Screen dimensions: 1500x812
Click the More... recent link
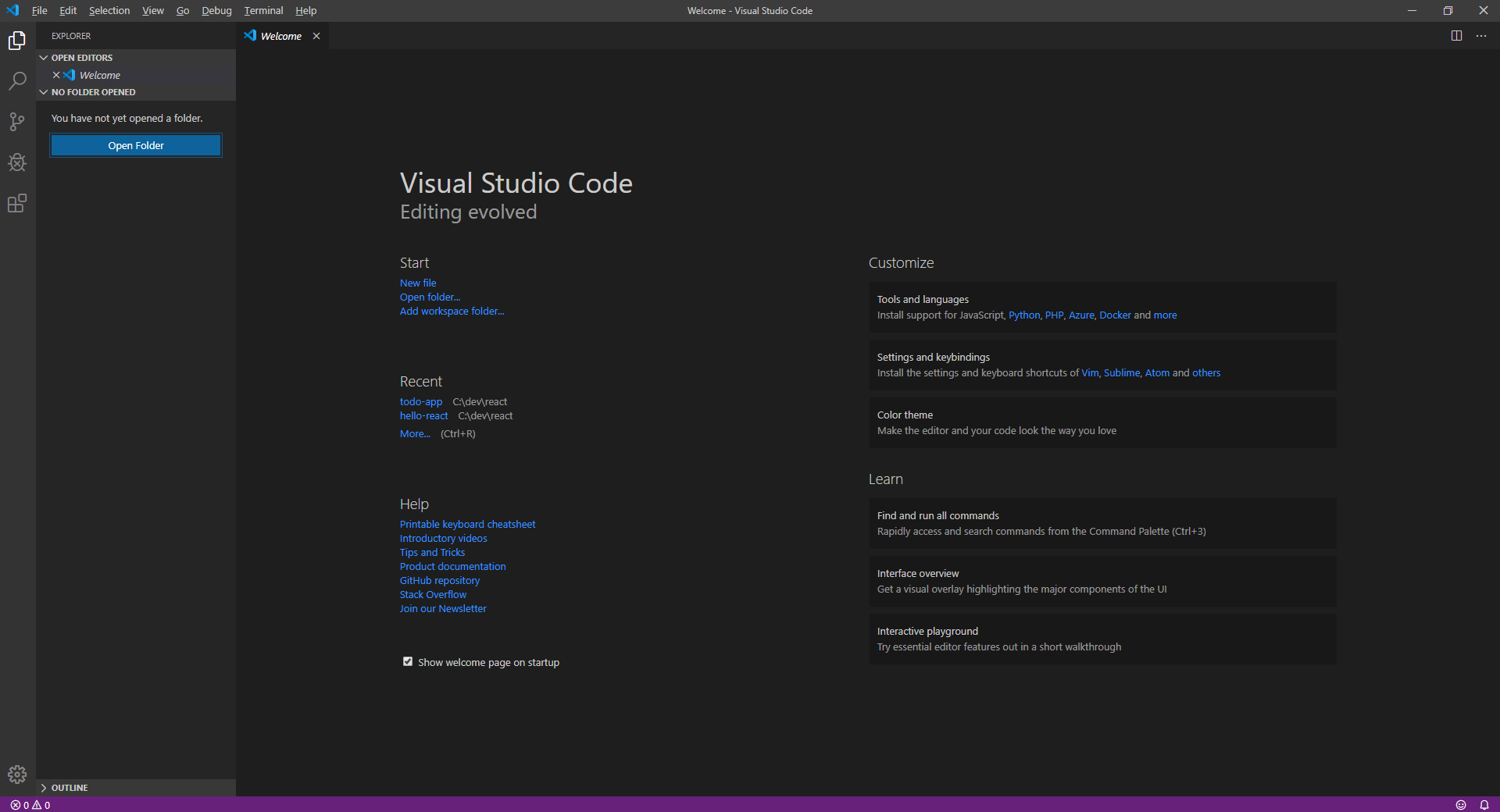415,433
